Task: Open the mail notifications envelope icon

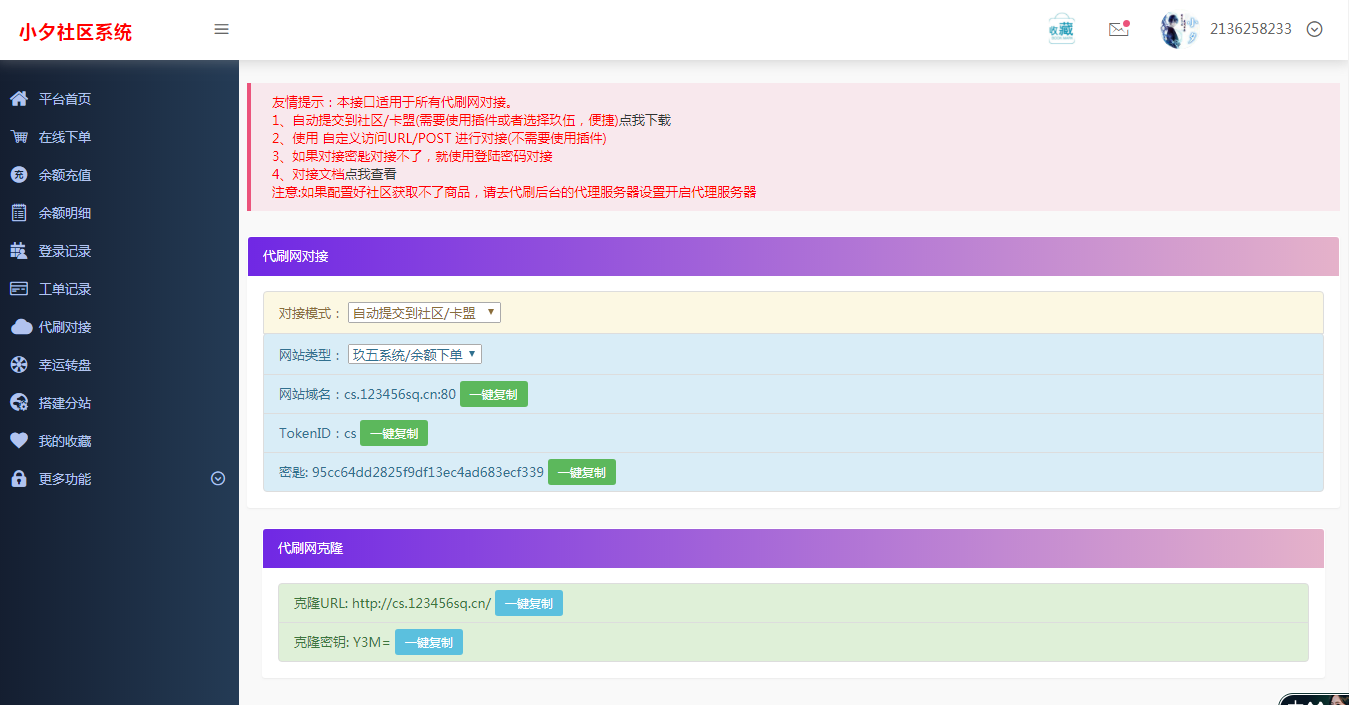Action: click(x=1119, y=29)
